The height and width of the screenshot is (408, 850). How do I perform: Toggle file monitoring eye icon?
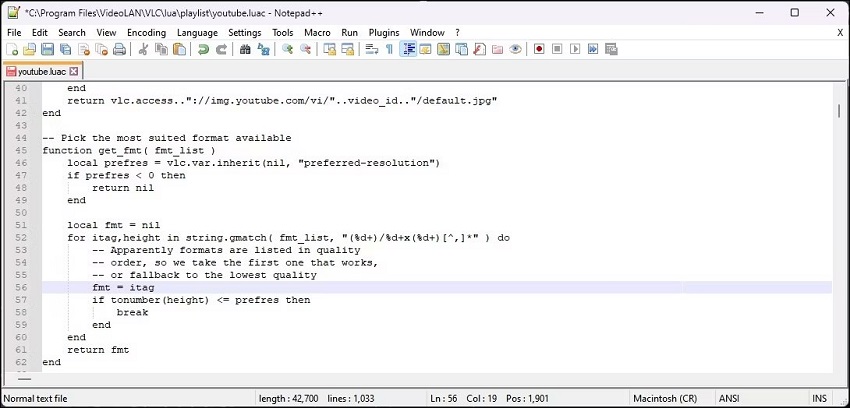(515, 49)
